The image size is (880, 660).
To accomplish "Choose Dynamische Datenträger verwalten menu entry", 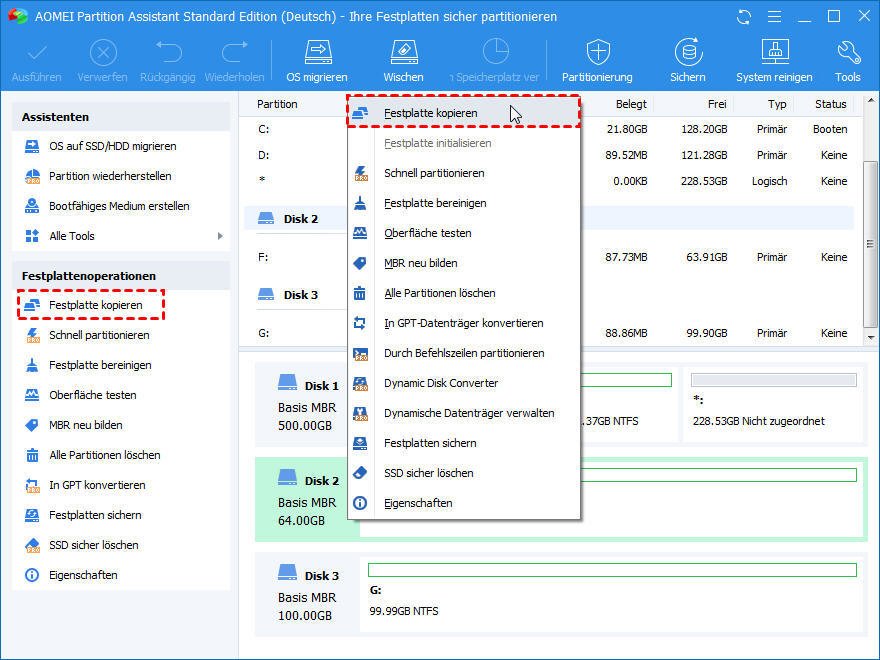I will [x=464, y=414].
